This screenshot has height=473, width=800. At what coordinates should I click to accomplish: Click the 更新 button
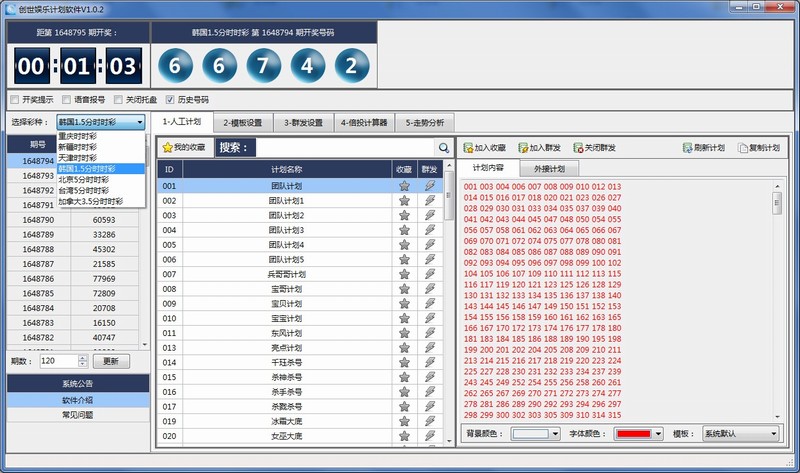click(x=110, y=361)
